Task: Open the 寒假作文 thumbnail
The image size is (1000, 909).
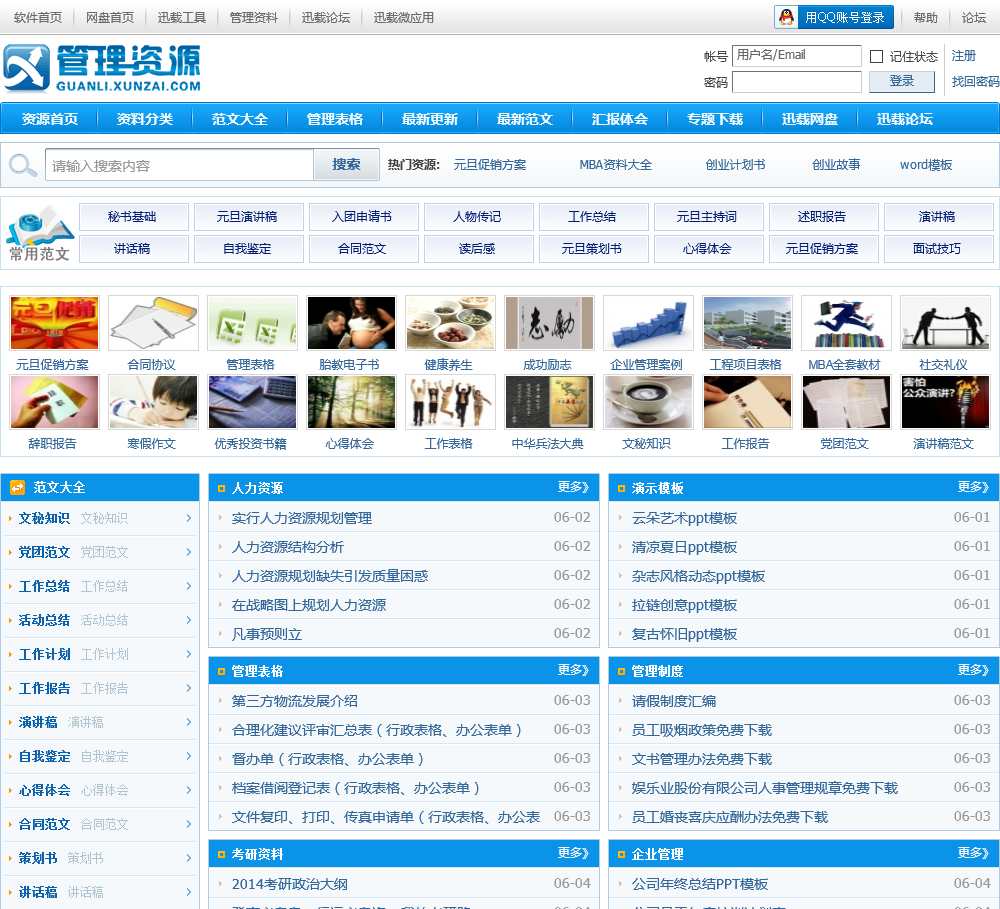Action: tap(153, 402)
